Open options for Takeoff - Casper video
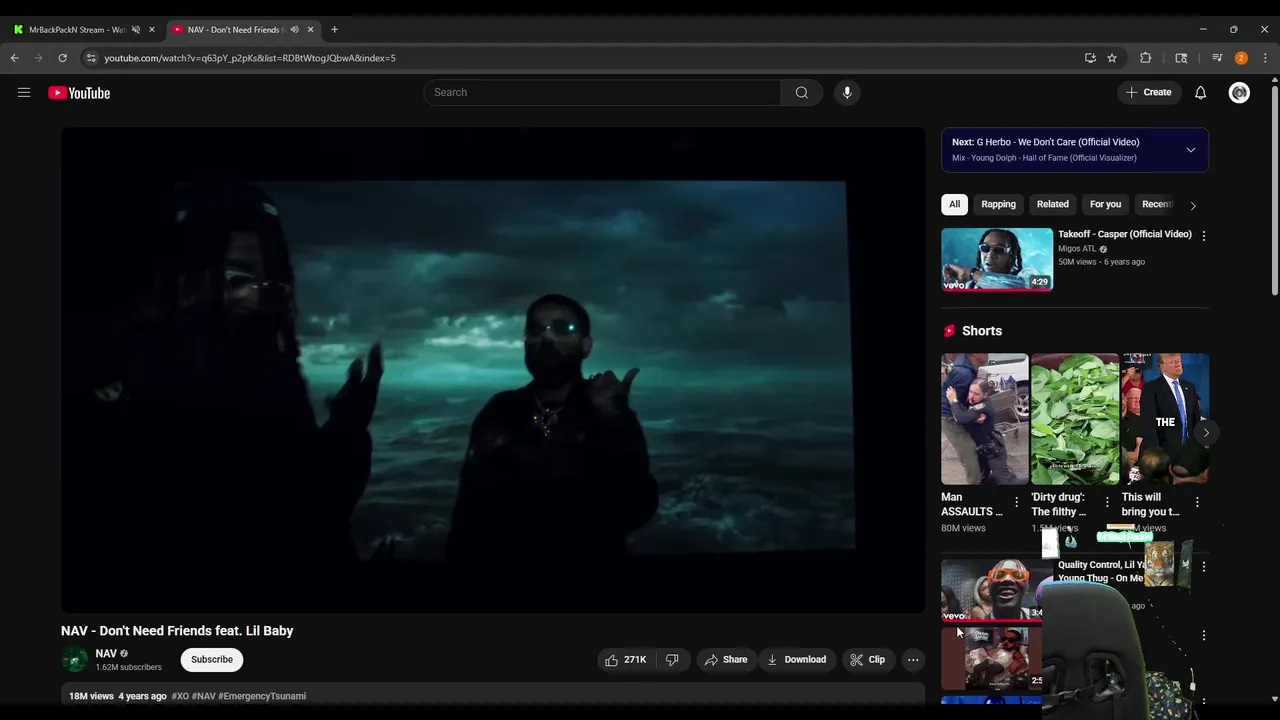 coord(1203,236)
